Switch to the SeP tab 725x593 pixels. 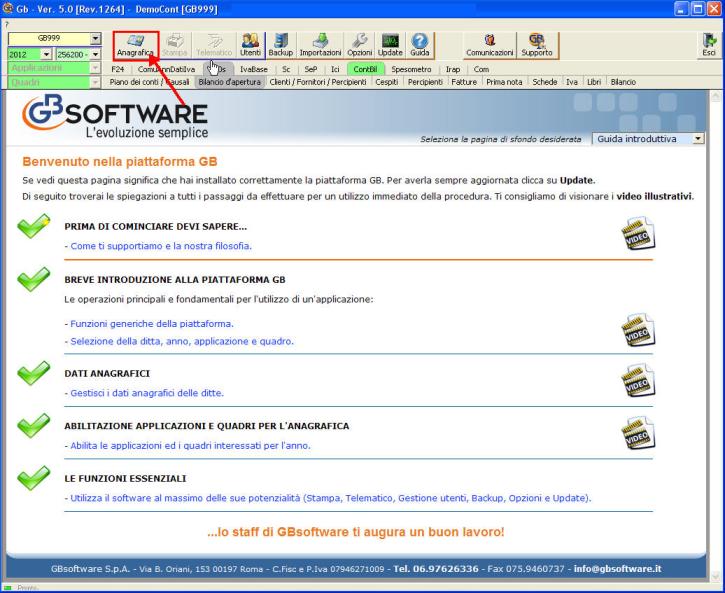(311, 69)
